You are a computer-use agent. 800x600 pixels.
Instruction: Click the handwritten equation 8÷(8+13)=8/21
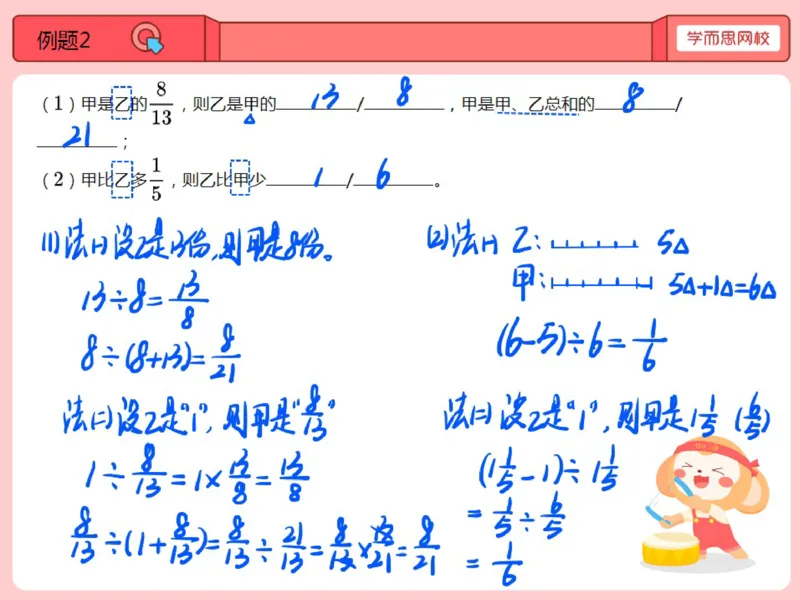click(160, 354)
